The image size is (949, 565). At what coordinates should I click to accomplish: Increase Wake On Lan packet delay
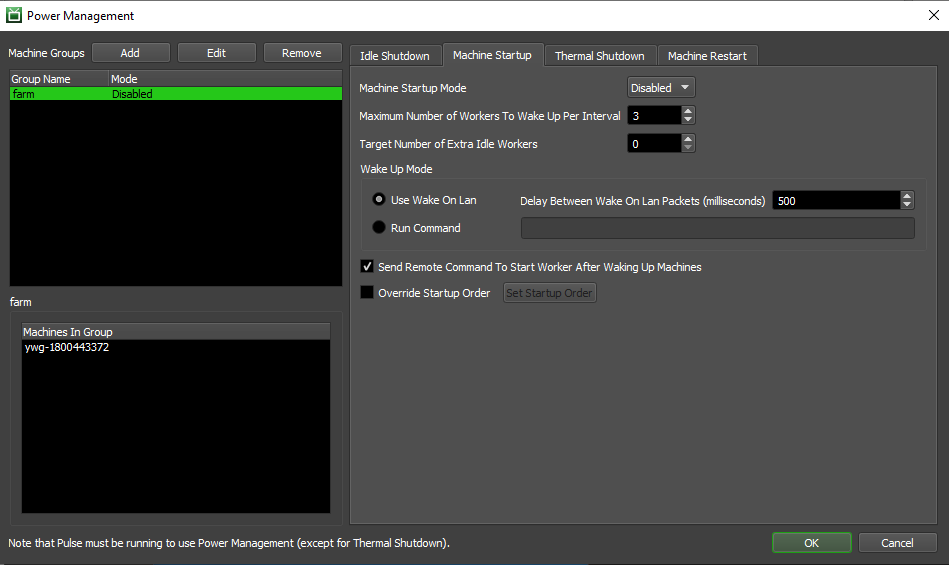(907, 195)
